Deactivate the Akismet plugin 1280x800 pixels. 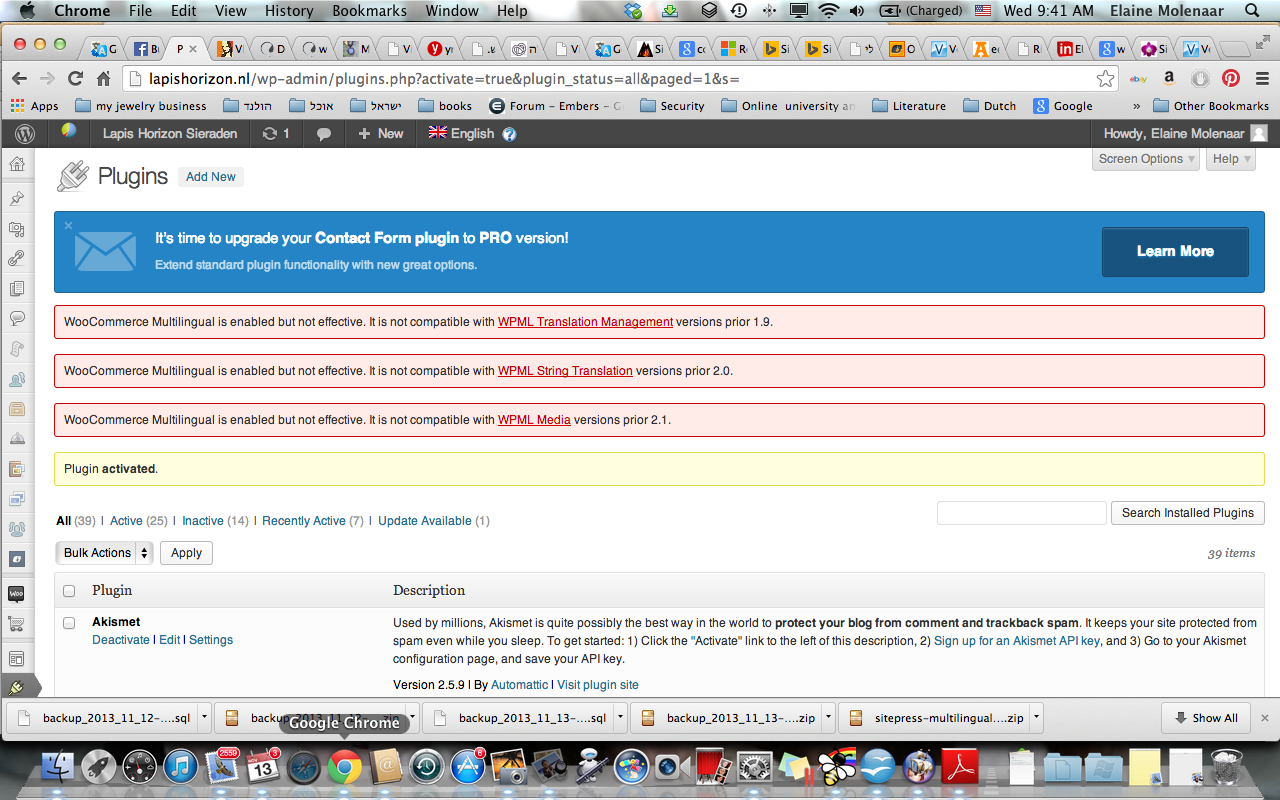pos(121,640)
